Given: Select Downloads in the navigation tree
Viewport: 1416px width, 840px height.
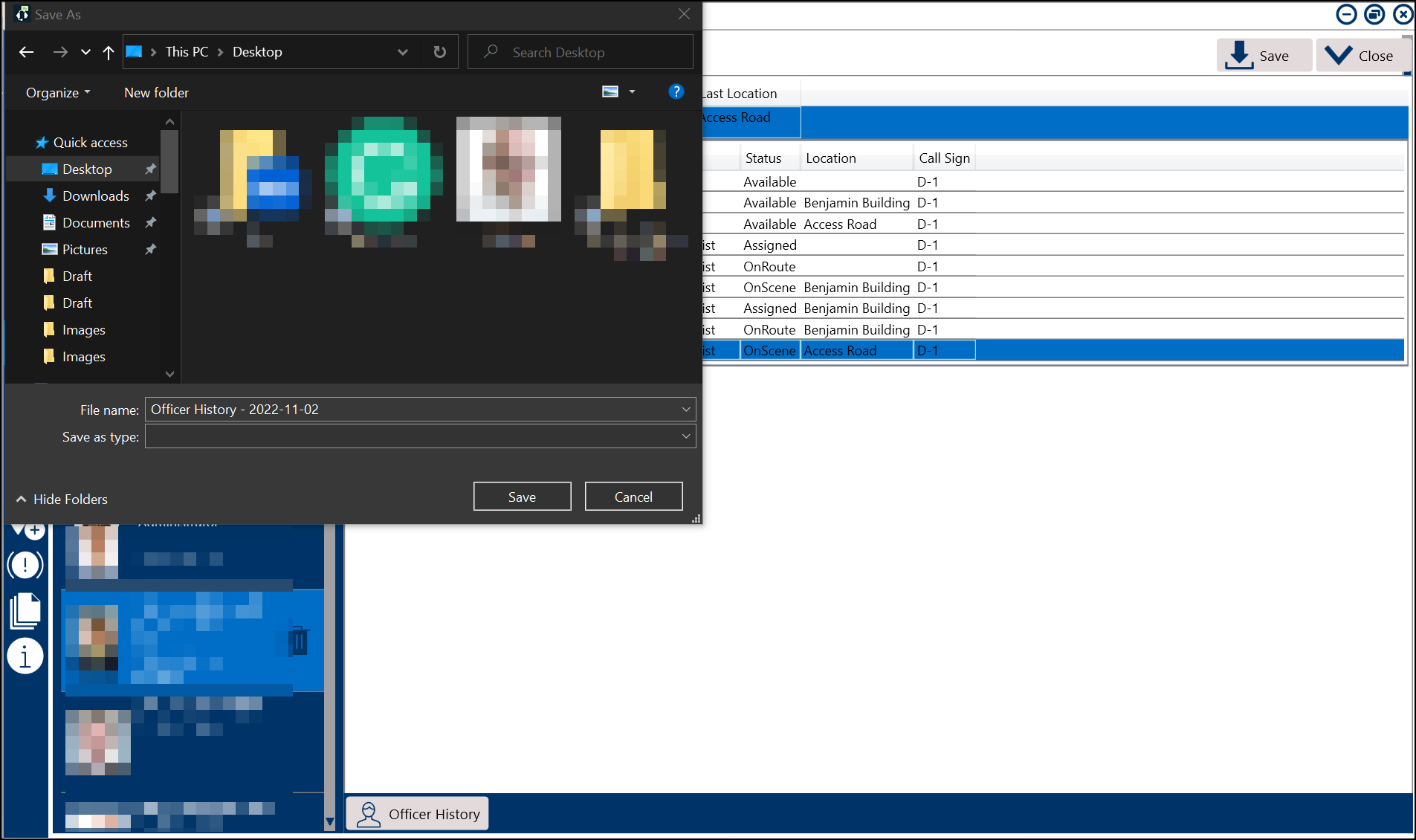Looking at the screenshot, I should pos(95,196).
